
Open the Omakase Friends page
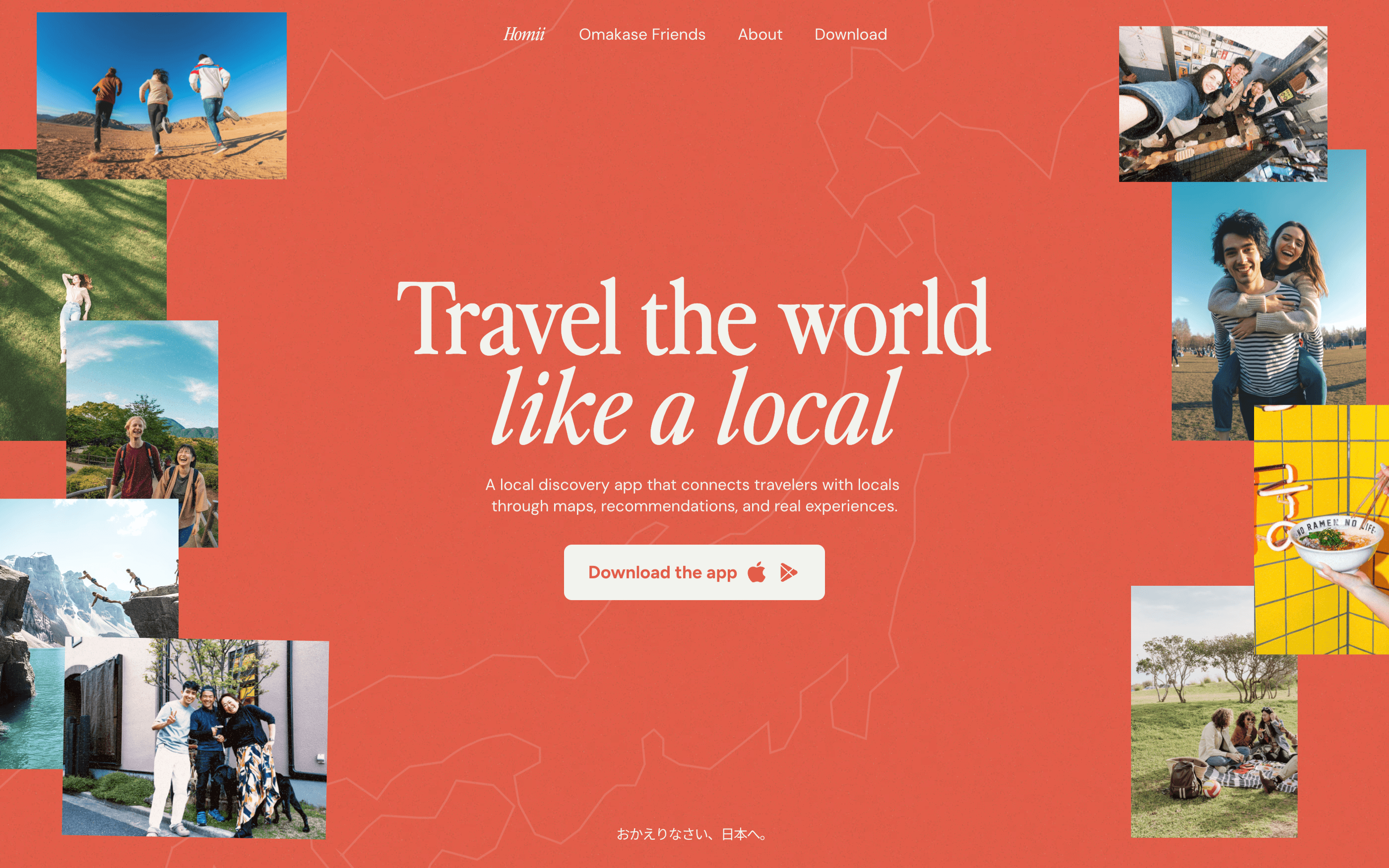pos(642,34)
